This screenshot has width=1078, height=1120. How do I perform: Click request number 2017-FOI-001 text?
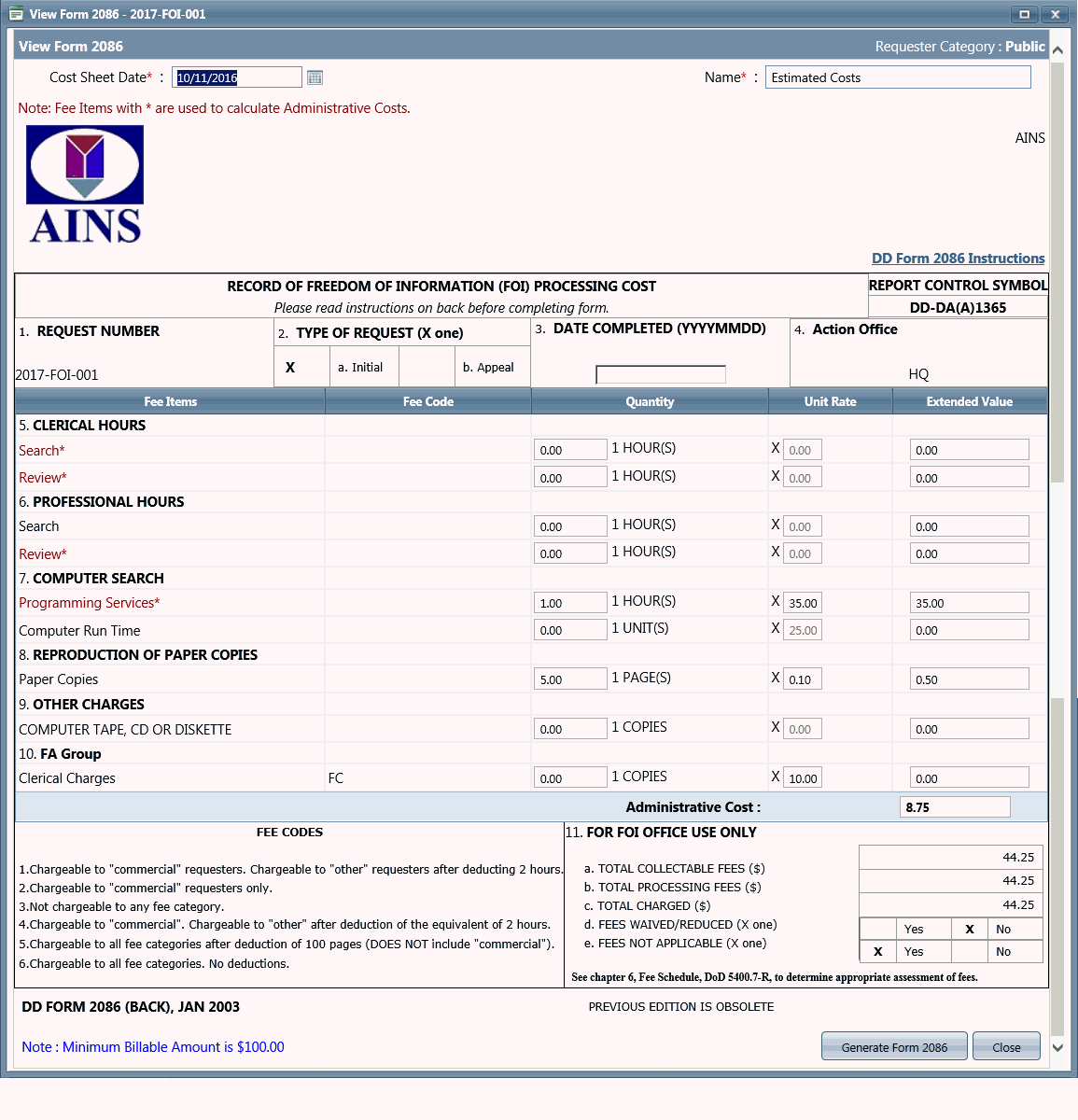click(x=57, y=375)
